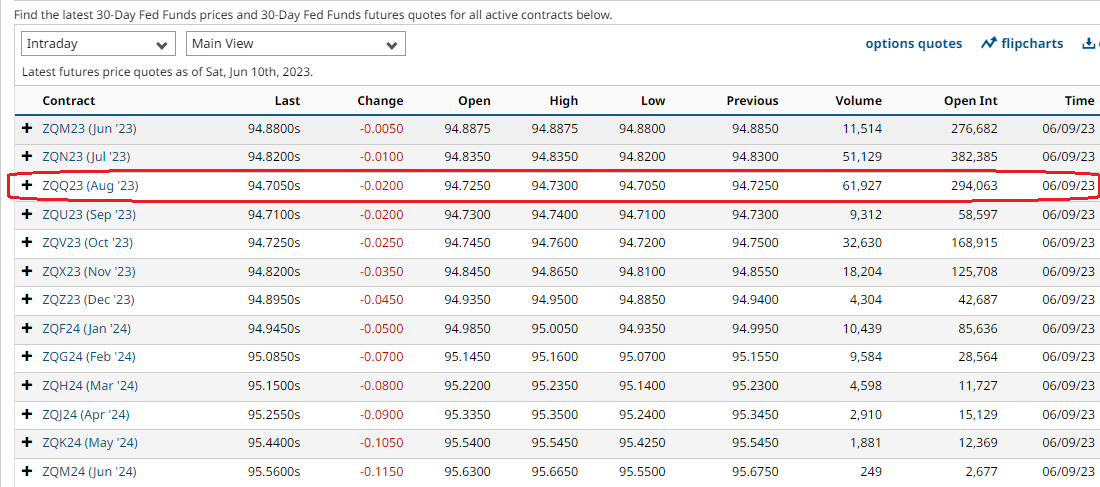Sort by the Volume column header

click(858, 101)
